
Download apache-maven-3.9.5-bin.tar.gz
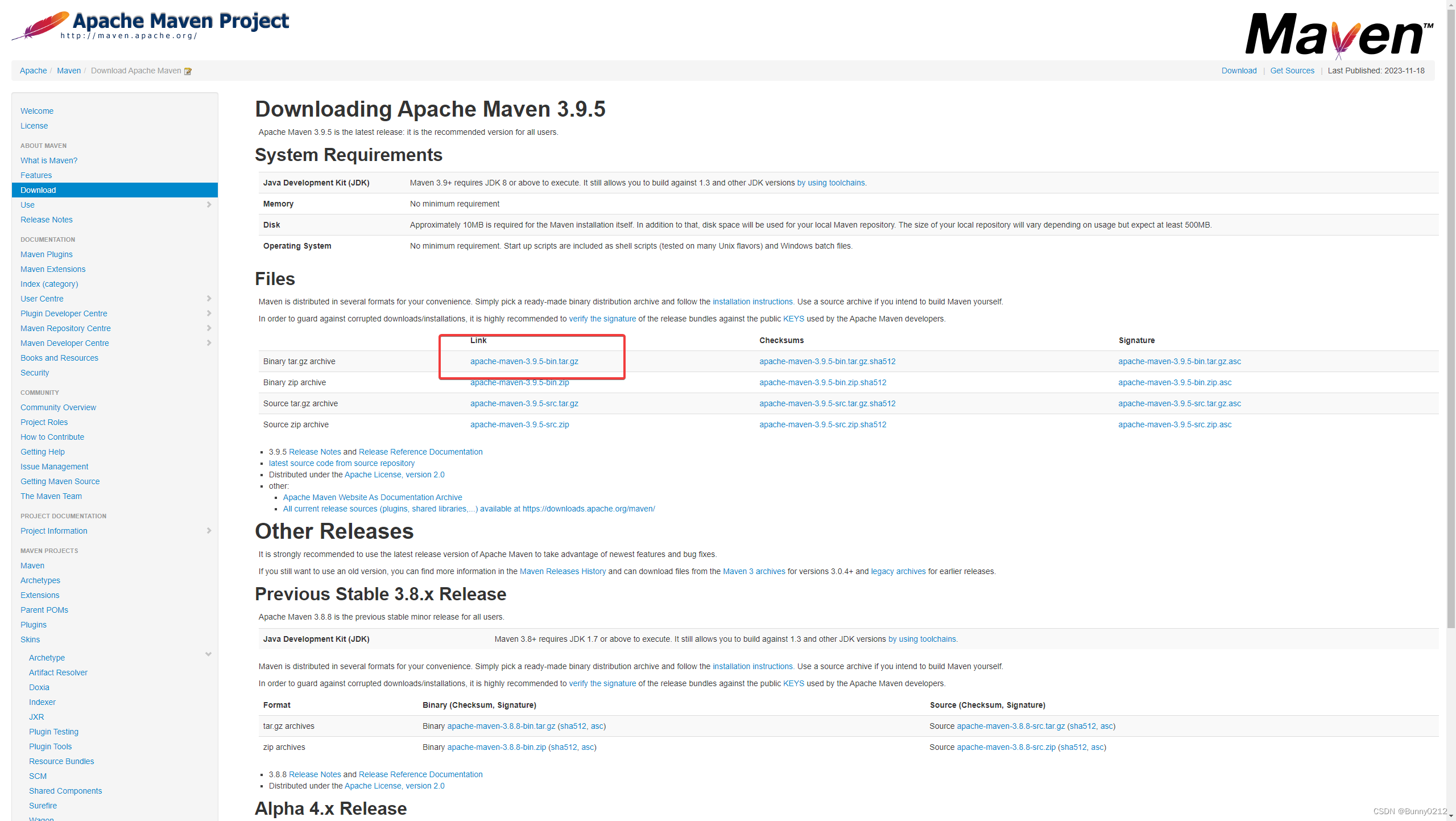click(524, 361)
